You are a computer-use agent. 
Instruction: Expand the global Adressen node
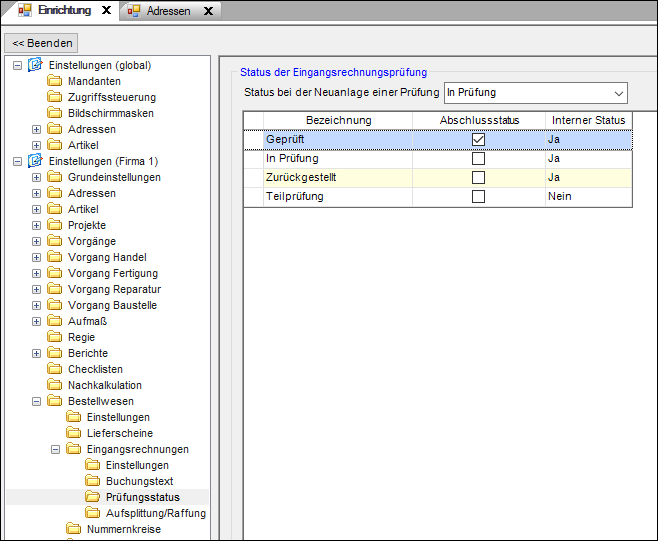tap(37, 129)
